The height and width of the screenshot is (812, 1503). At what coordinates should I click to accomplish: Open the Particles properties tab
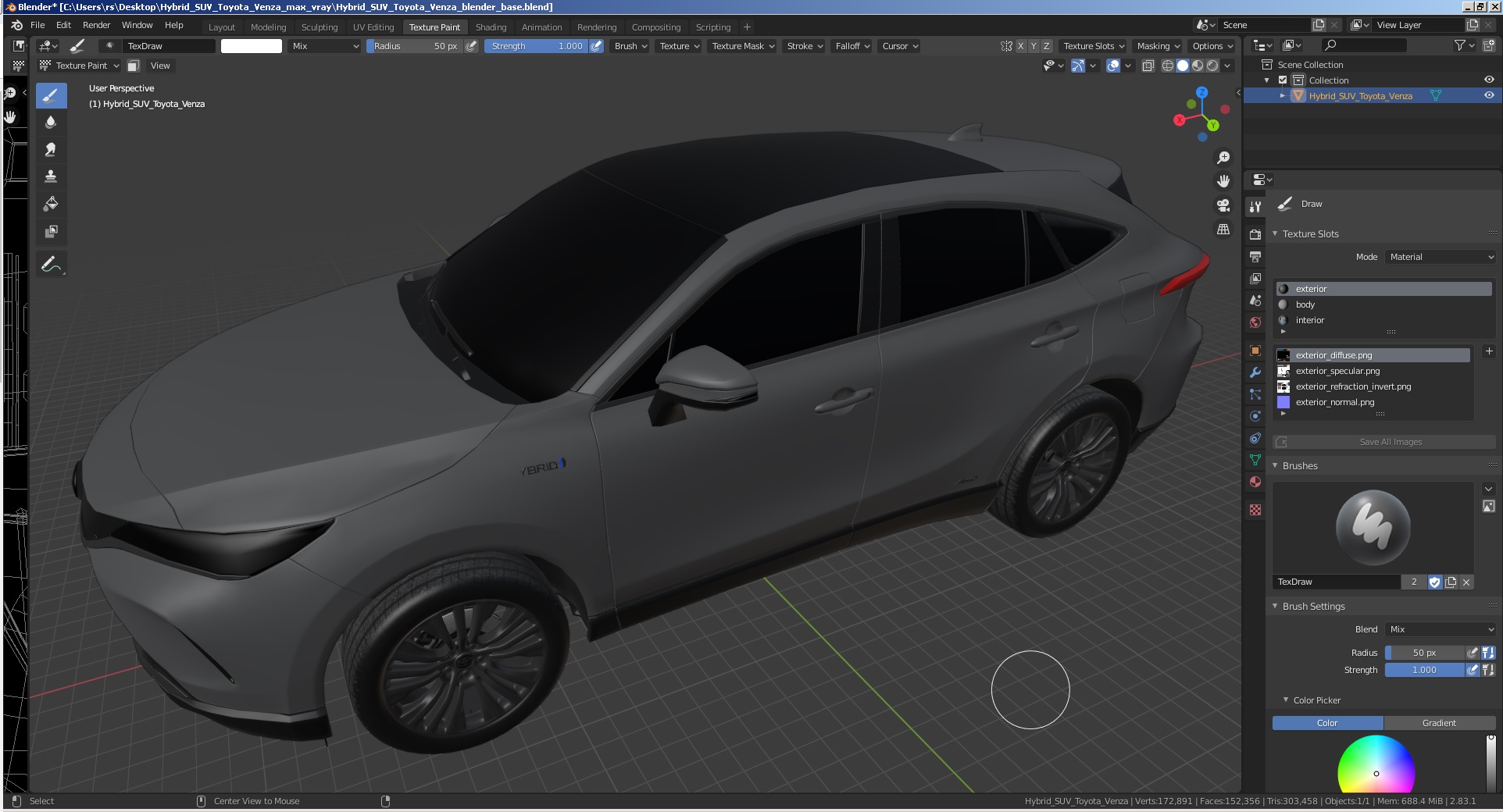coord(1255,394)
